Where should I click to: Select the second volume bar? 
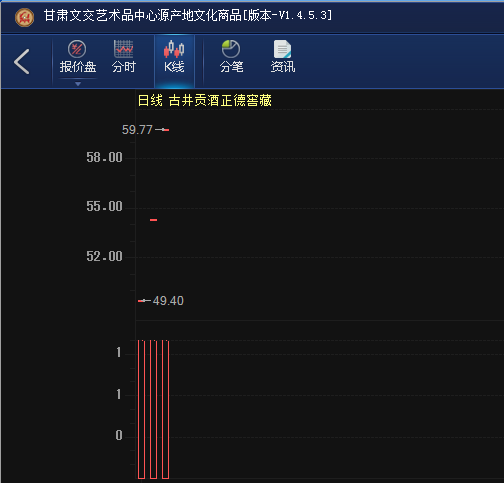[x=153, y=409]
